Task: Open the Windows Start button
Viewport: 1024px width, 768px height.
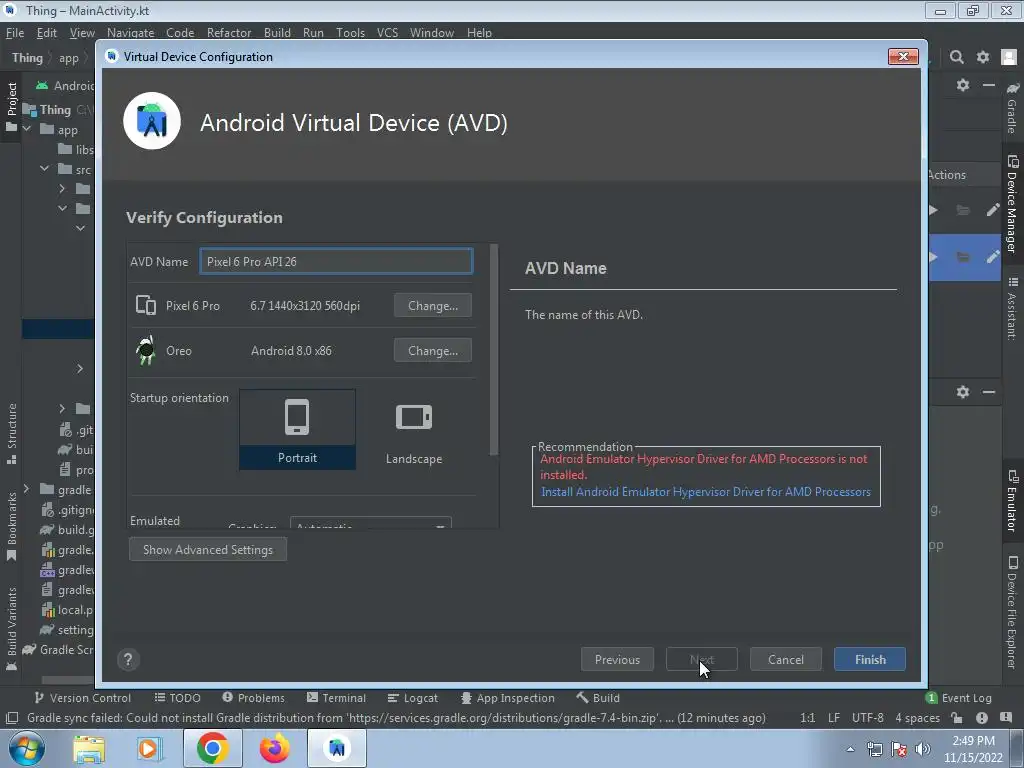Action: click(x=26, y=748)
